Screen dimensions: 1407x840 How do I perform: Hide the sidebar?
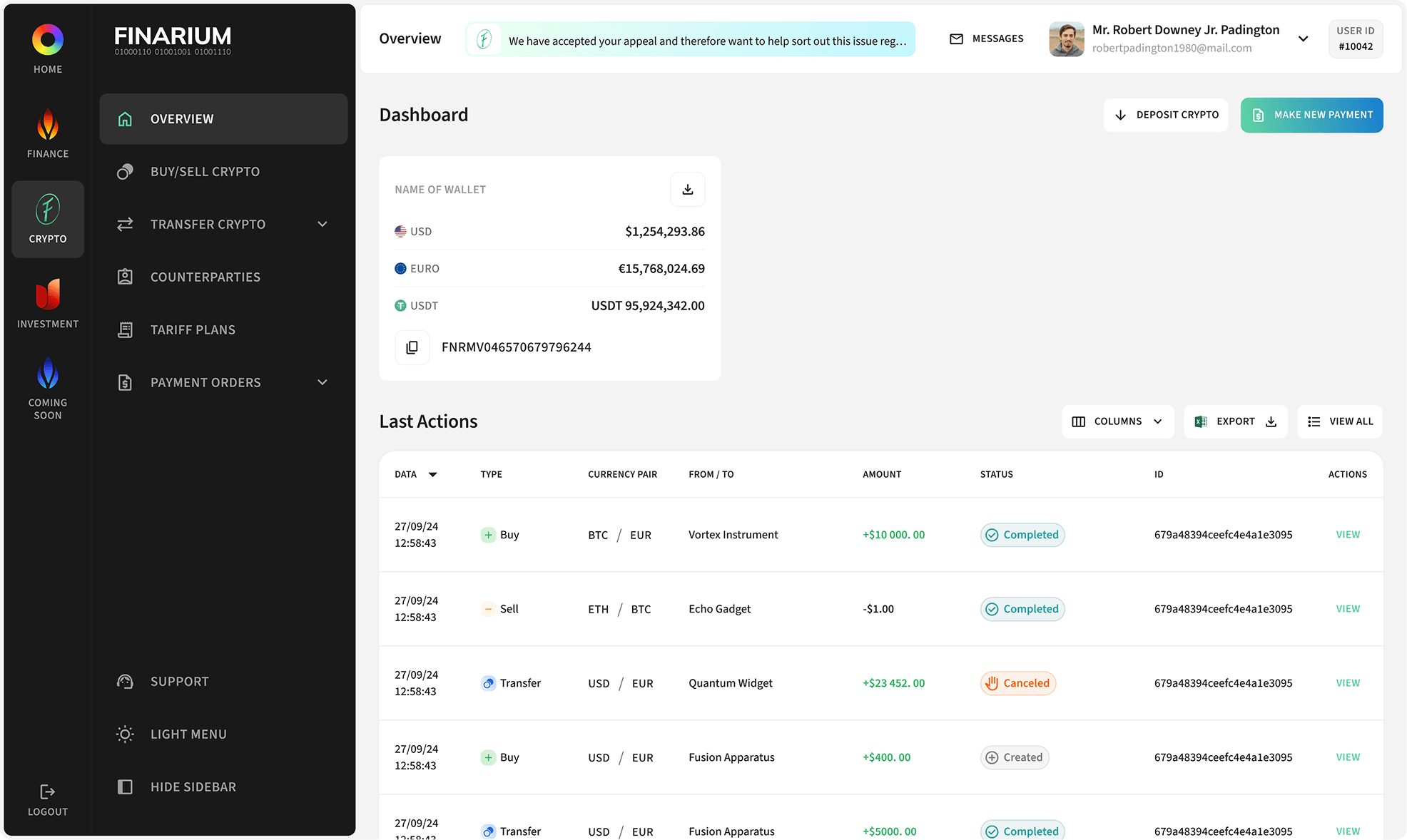[x=193, y=787]
